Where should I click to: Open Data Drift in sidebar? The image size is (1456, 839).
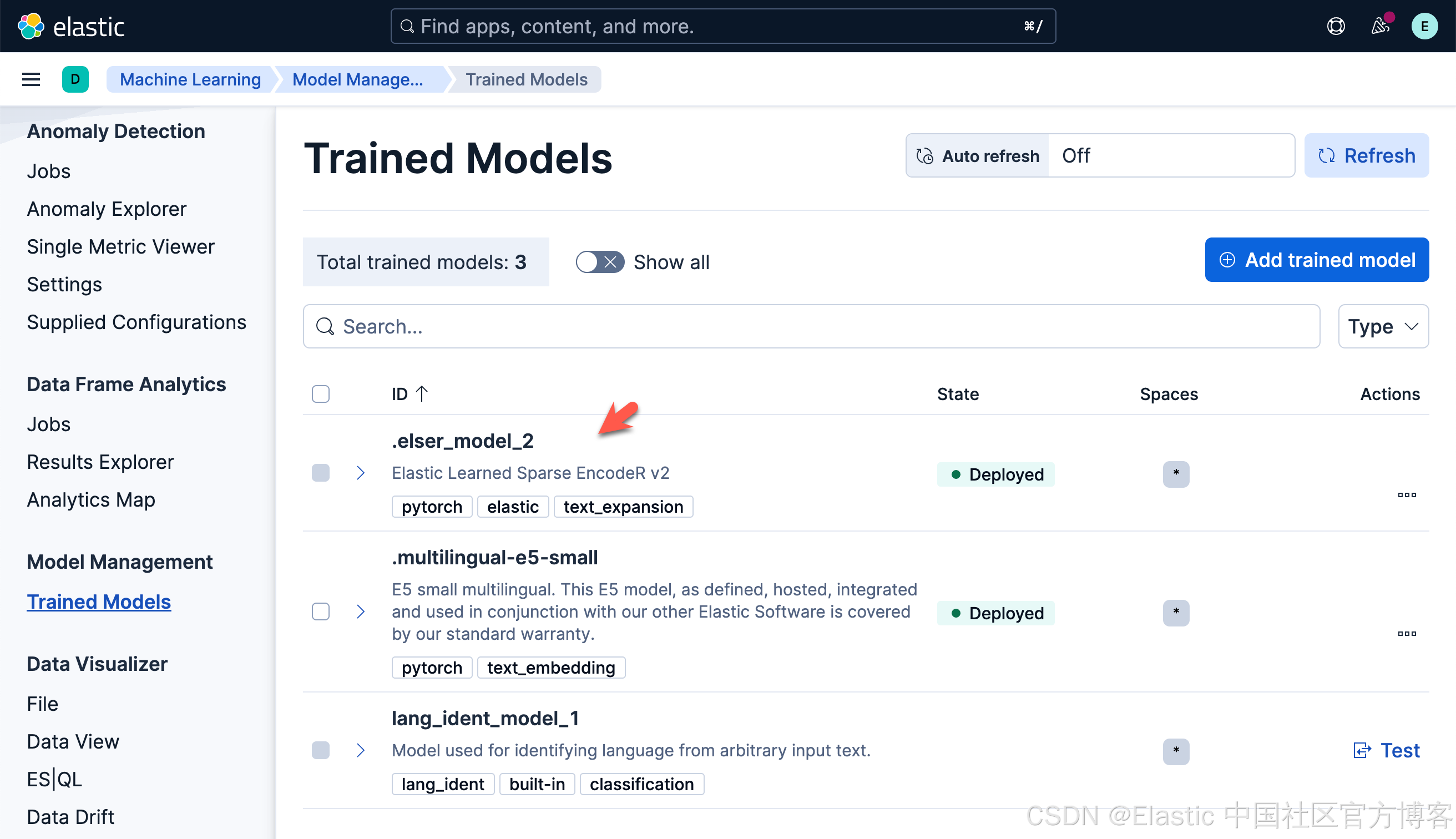[x=70, y=817]
